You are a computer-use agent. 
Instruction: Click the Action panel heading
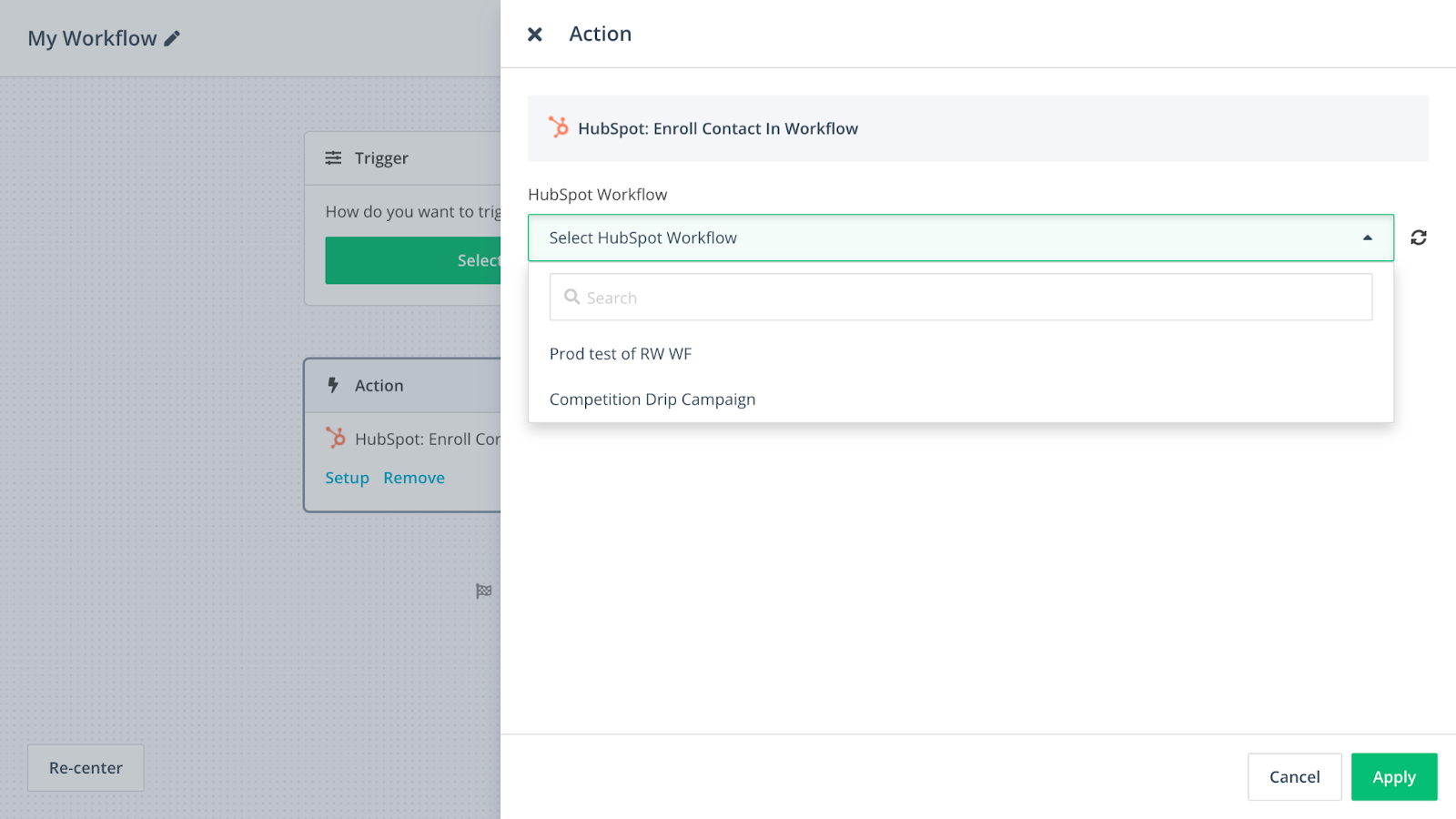tap(601, 34)
